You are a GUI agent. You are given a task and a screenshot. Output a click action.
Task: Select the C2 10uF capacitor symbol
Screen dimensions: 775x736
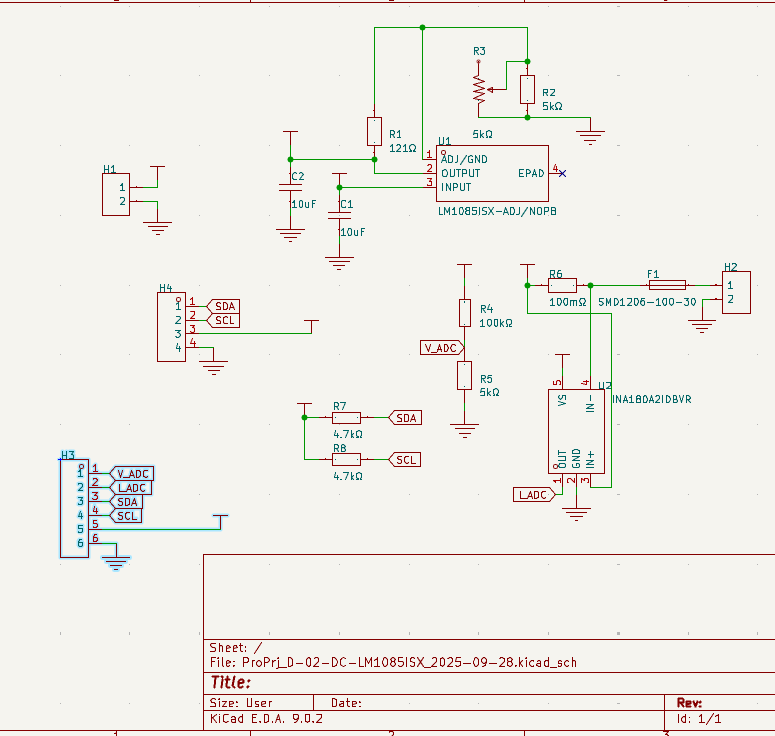[x=290, y=189]
